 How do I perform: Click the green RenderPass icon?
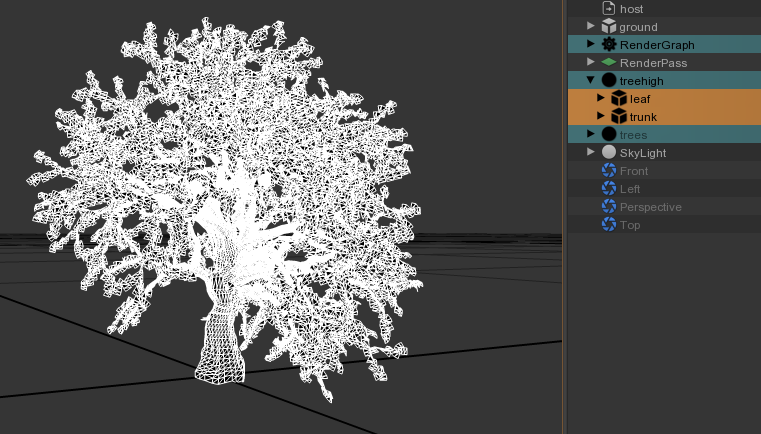pos(608,63)
